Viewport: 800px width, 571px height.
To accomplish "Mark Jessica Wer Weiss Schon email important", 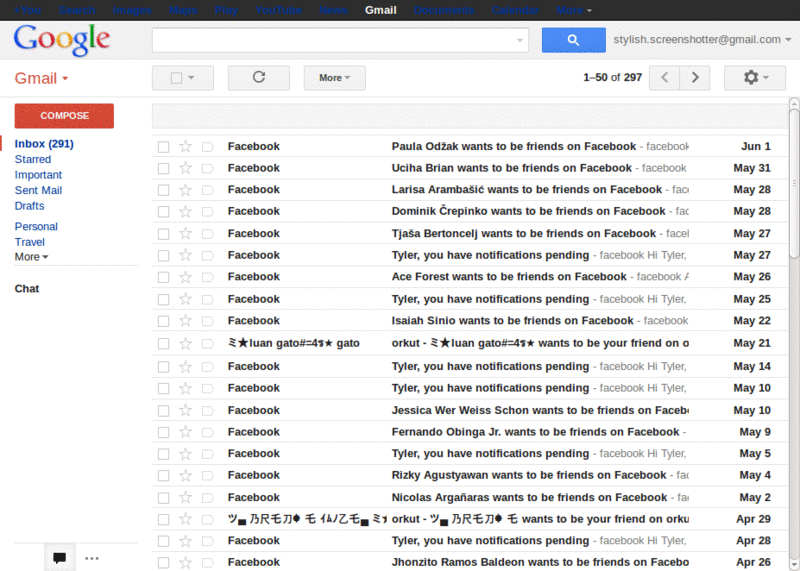I will coord(207,411).
